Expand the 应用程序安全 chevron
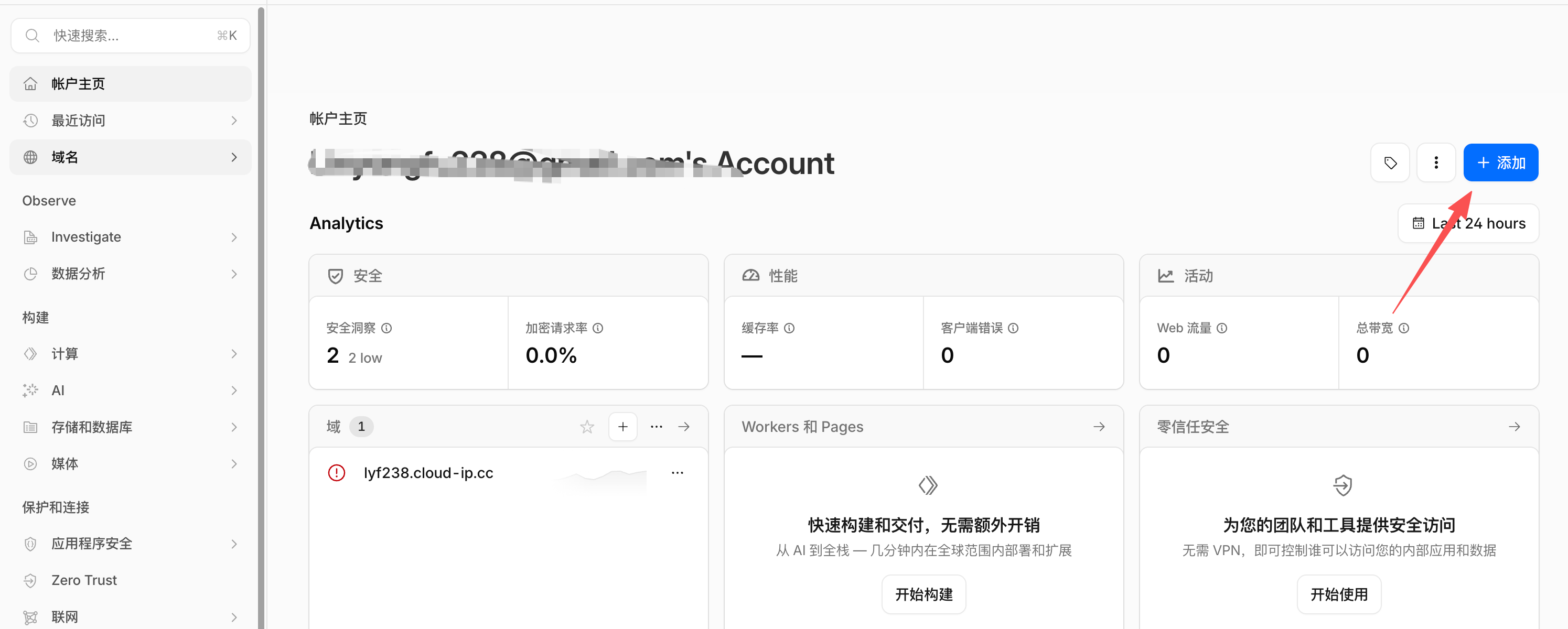This screenshot has height=629, width=1568. [x=234, y=544]
